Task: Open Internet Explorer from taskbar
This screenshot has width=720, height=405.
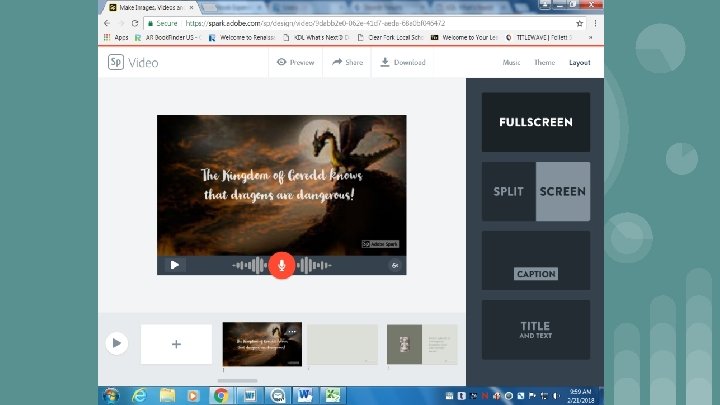Action: click(x=139, y=395)
